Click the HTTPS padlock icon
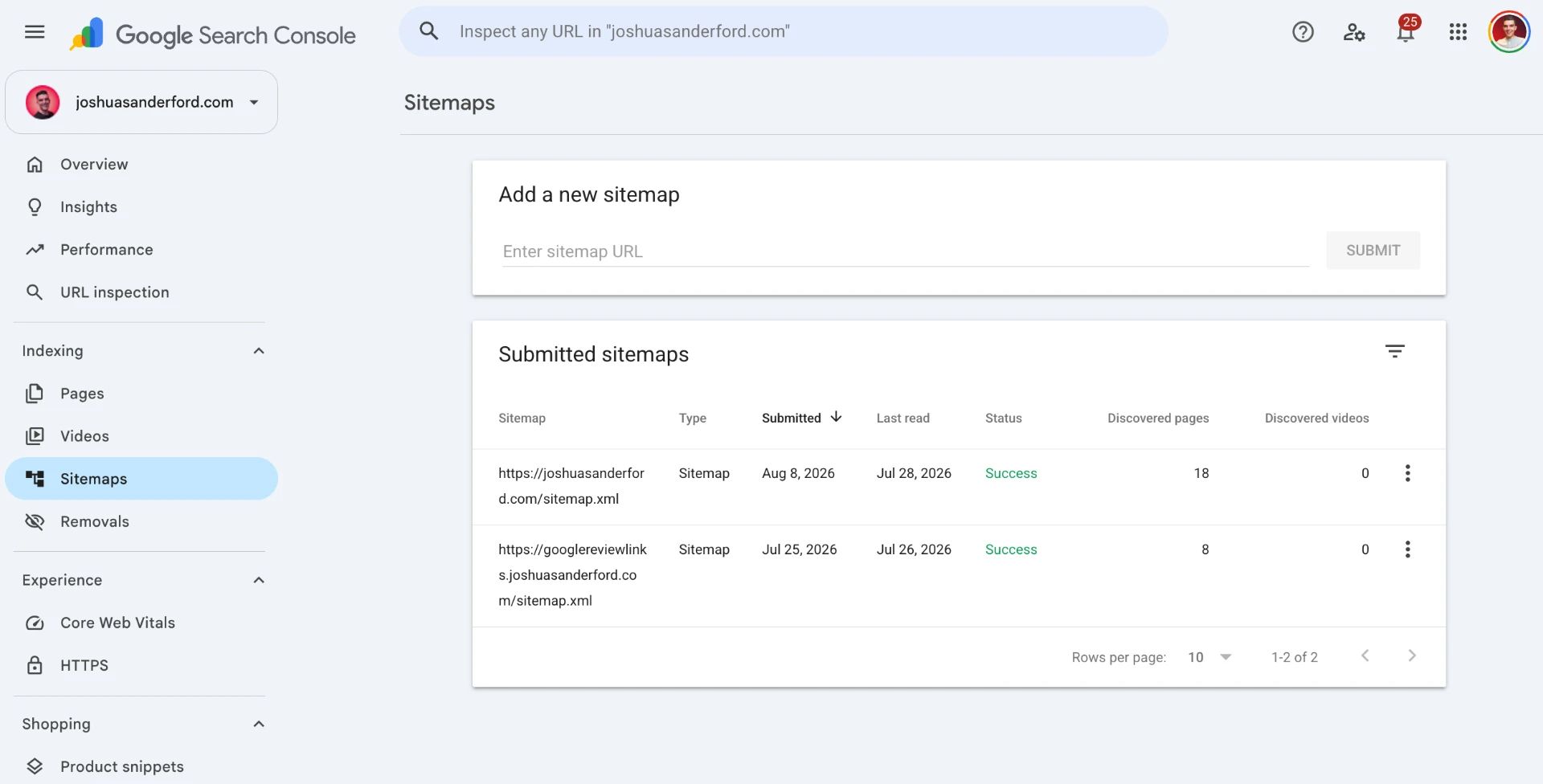The image size is (1543, 784). point(35,665)
